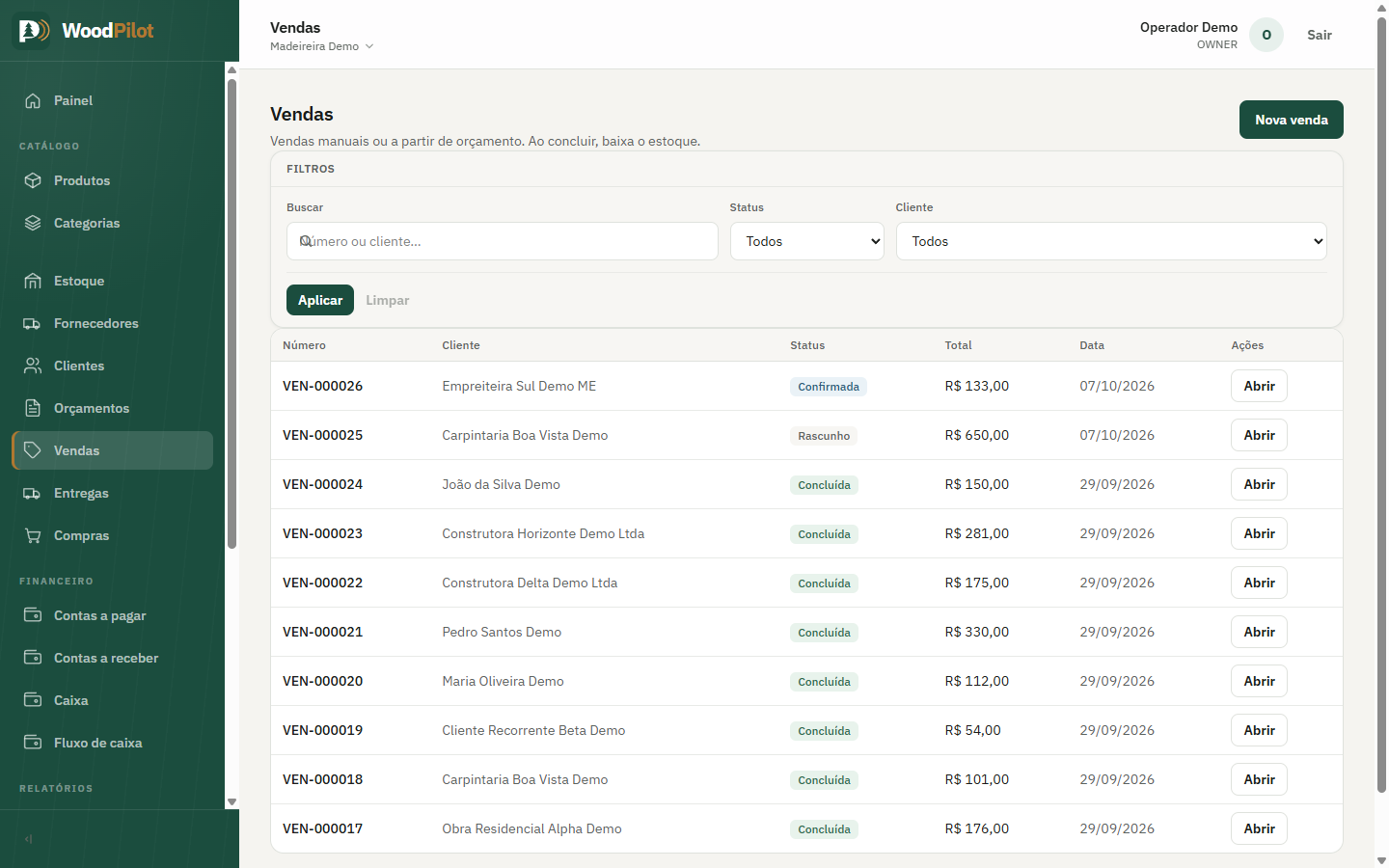Click sale number VEN-000020
This screenshot has height=868, width=1389.
[323, 681]
